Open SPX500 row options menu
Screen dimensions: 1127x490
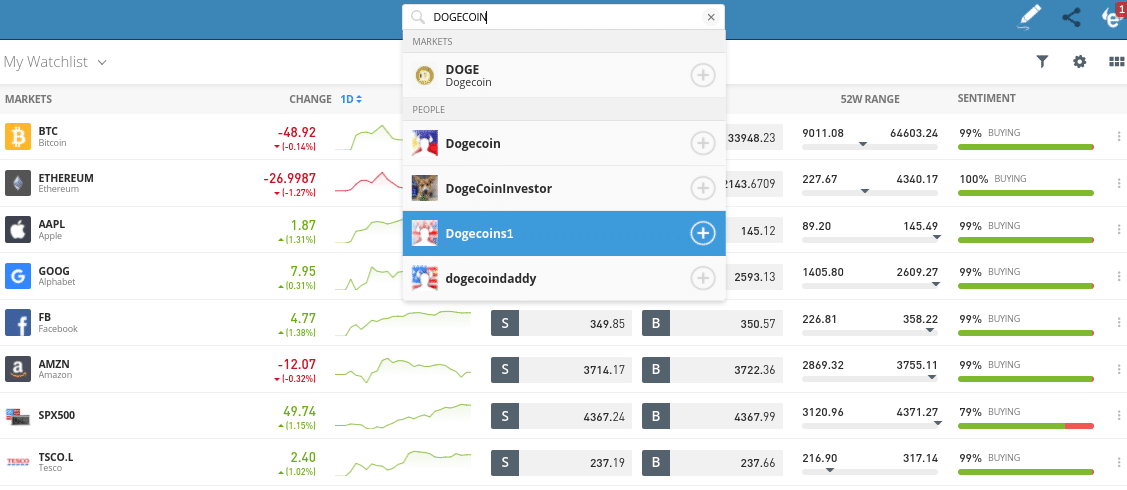[1118, 415]
